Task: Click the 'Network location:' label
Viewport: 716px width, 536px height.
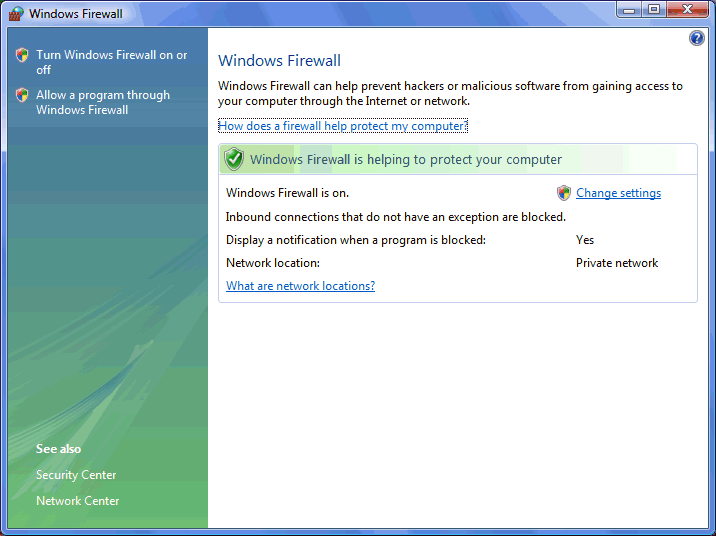Action: tap(273, 263)
